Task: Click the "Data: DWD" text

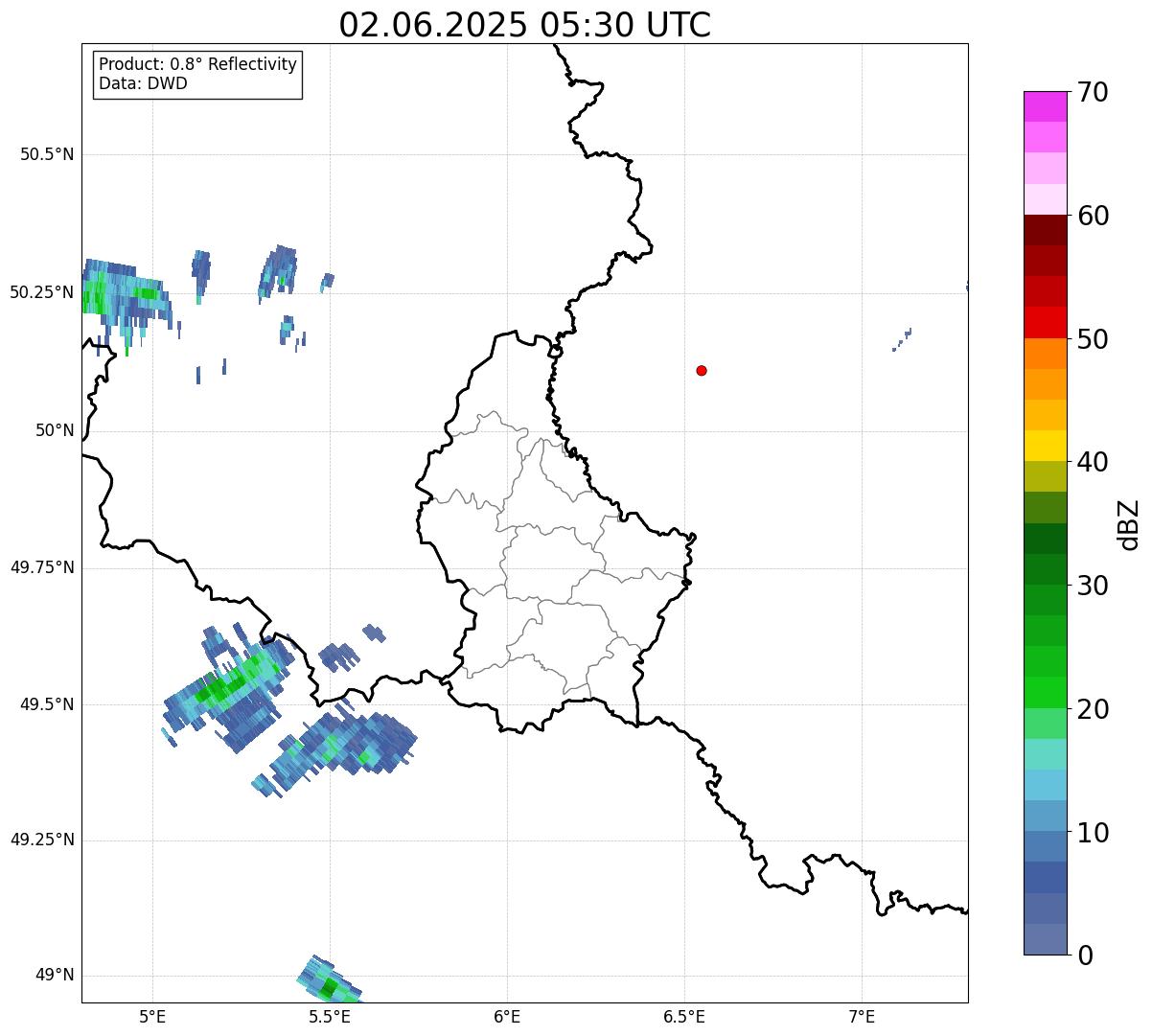Action: pos(144,83)
